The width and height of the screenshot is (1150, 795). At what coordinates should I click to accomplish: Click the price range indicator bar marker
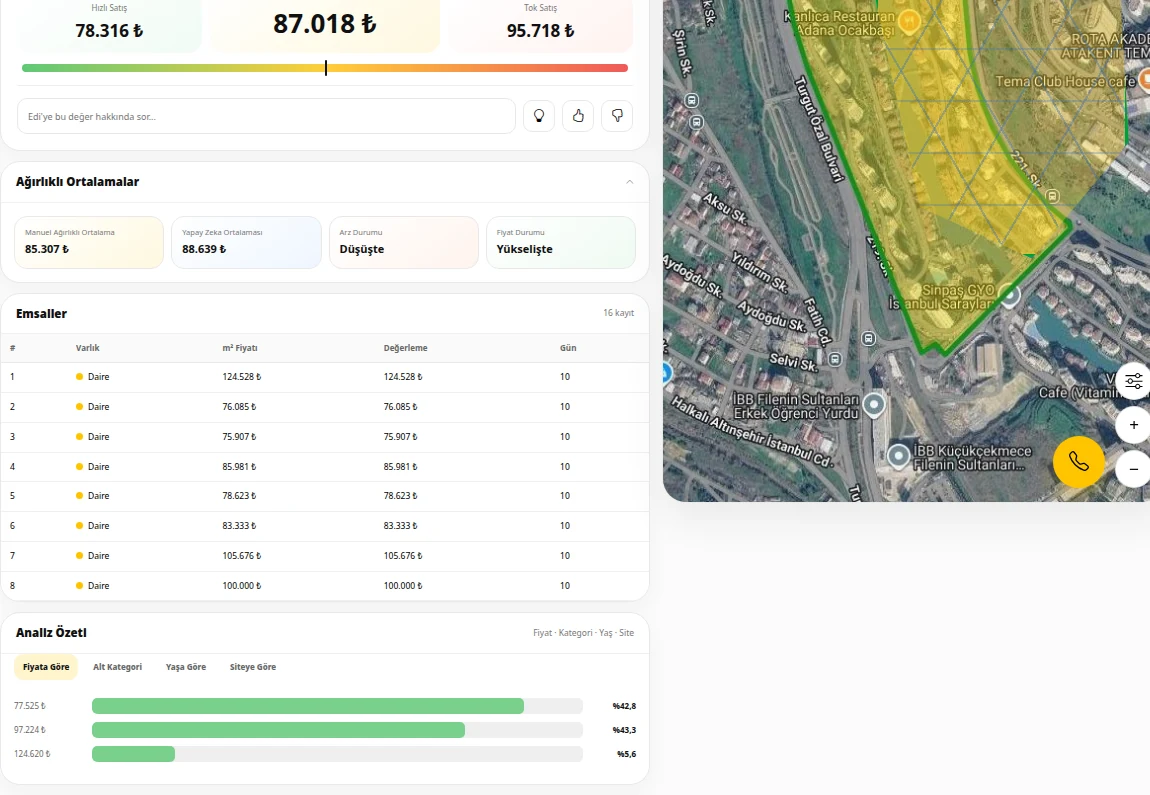[x=326, y=68]
